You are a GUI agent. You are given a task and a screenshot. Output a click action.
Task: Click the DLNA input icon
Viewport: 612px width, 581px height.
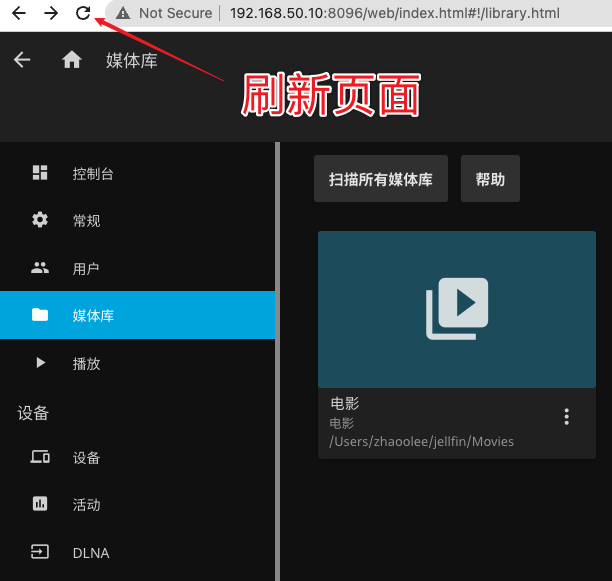tap(40, 552)
